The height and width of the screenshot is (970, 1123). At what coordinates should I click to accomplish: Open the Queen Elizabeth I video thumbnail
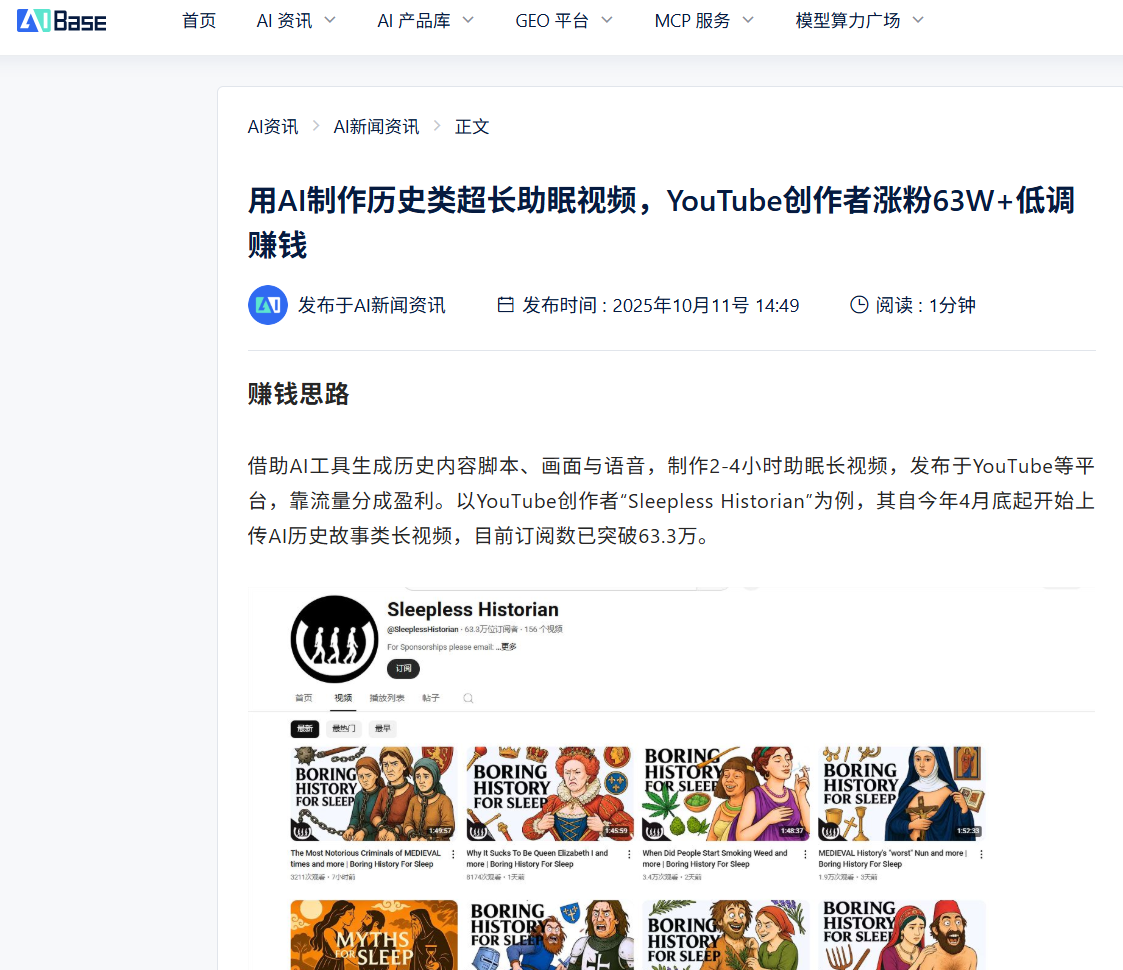549,794
